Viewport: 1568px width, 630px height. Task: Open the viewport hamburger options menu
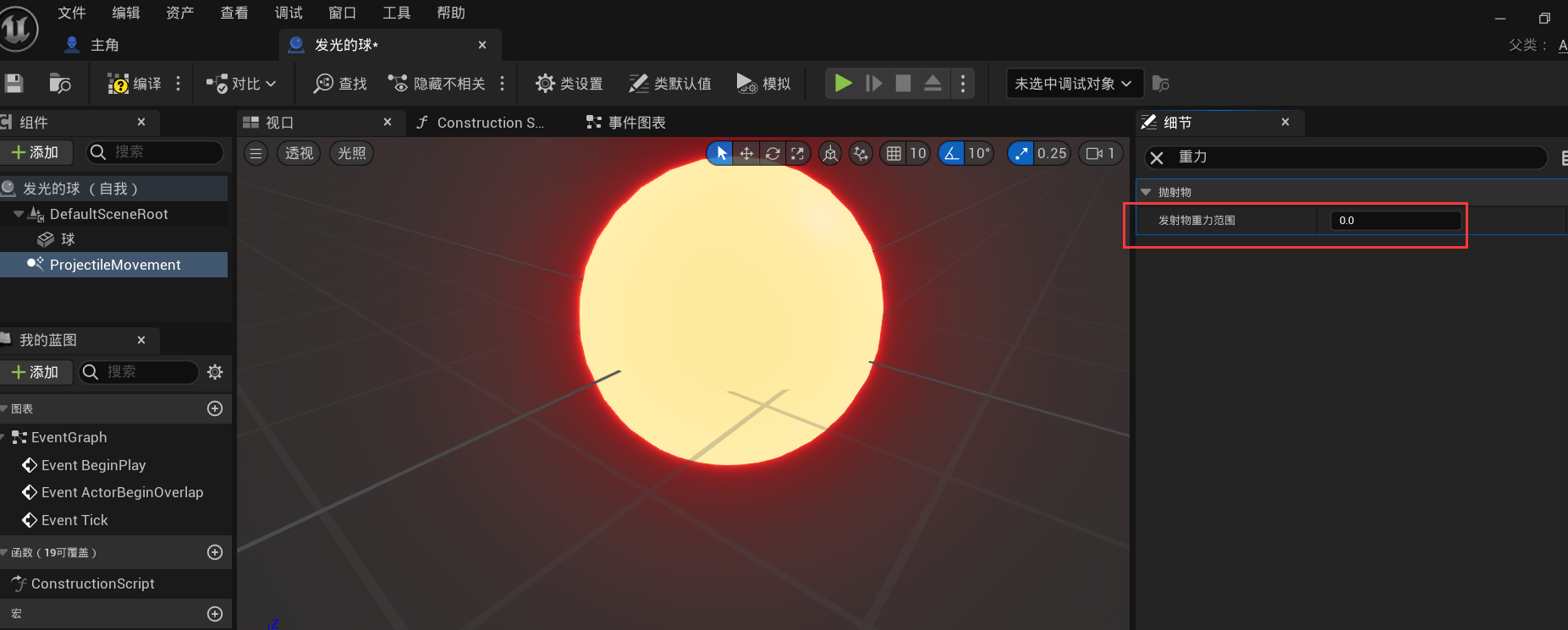(256, 153)
